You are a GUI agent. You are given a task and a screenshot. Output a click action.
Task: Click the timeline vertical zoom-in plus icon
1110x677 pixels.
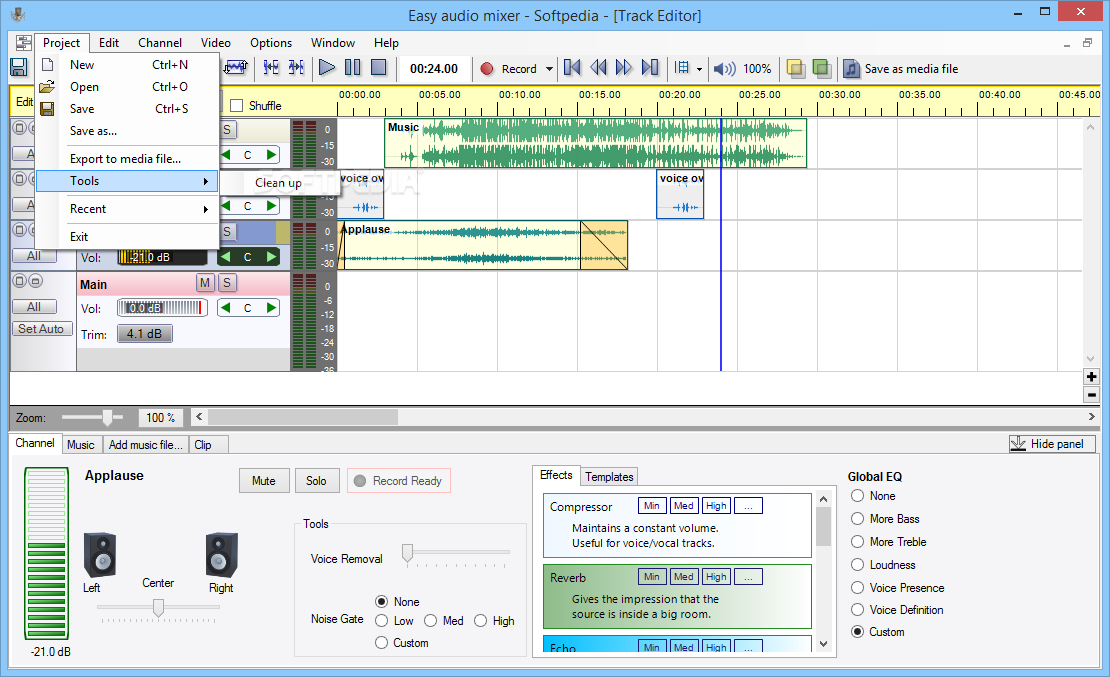click(x=1092, y=377)
